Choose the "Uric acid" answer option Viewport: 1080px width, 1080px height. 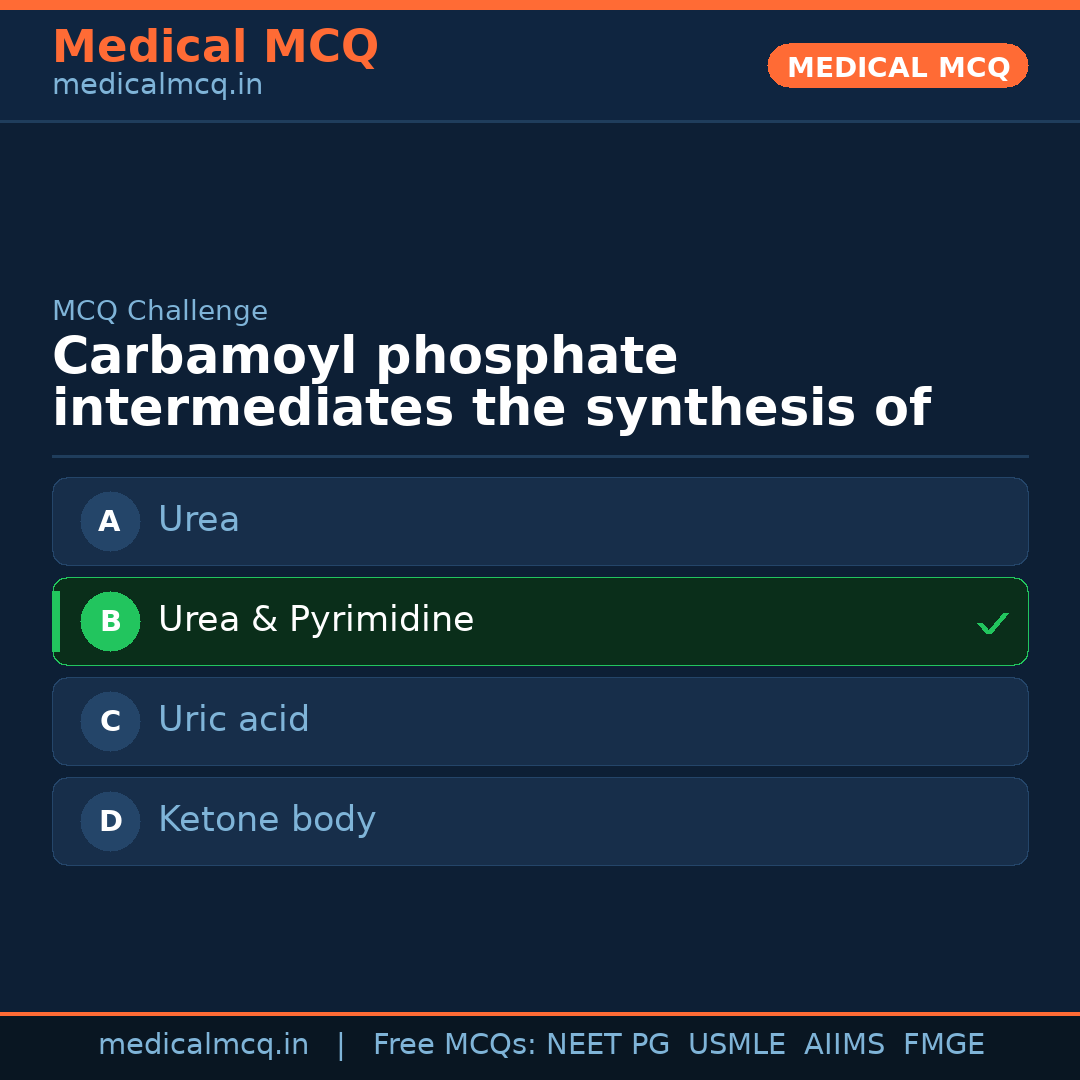pos(234,720)
